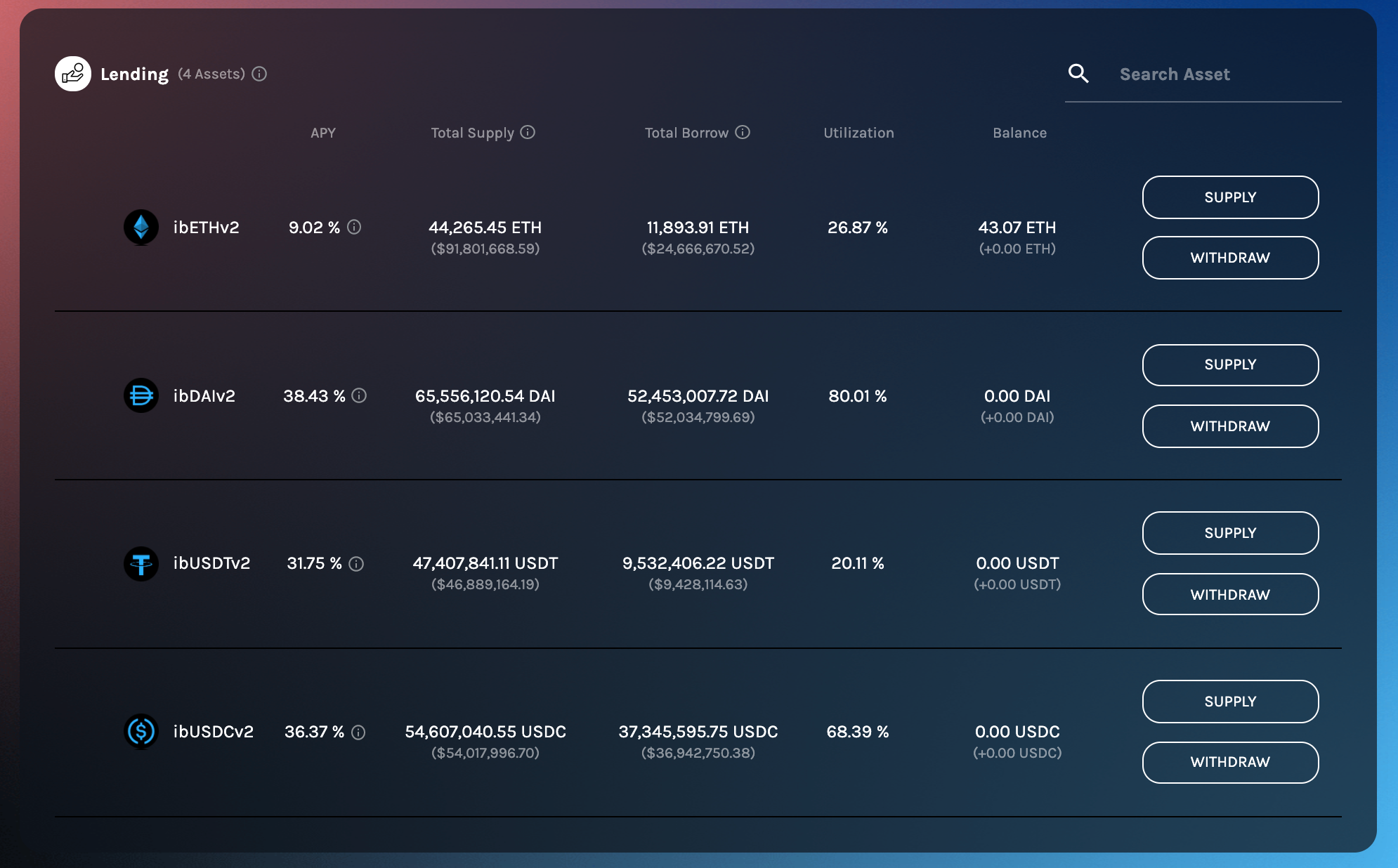1398x868 pixels.
Task: Select the ibUSDCv2 asset name
Action: [x=213, y=732]
